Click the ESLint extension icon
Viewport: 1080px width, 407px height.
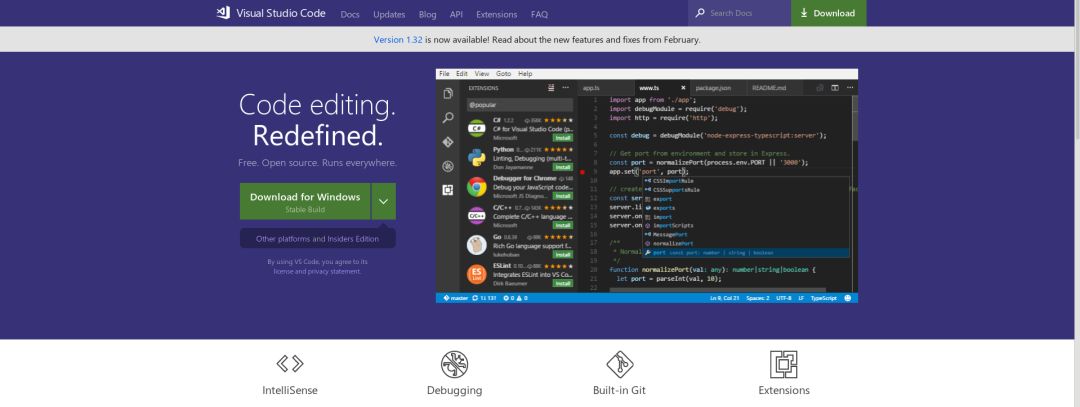coord(477,274)
